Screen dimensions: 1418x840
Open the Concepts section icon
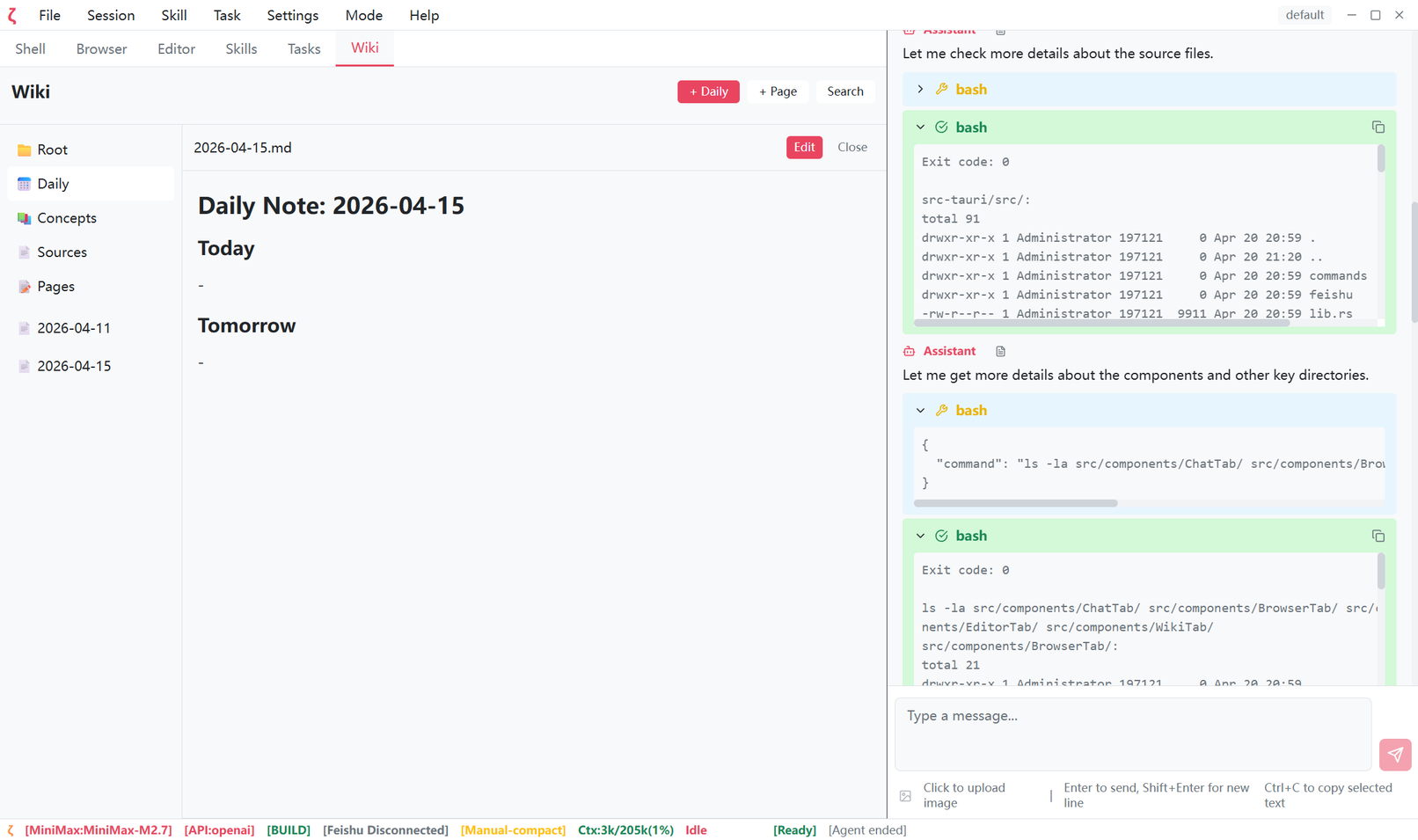point(25,217)
